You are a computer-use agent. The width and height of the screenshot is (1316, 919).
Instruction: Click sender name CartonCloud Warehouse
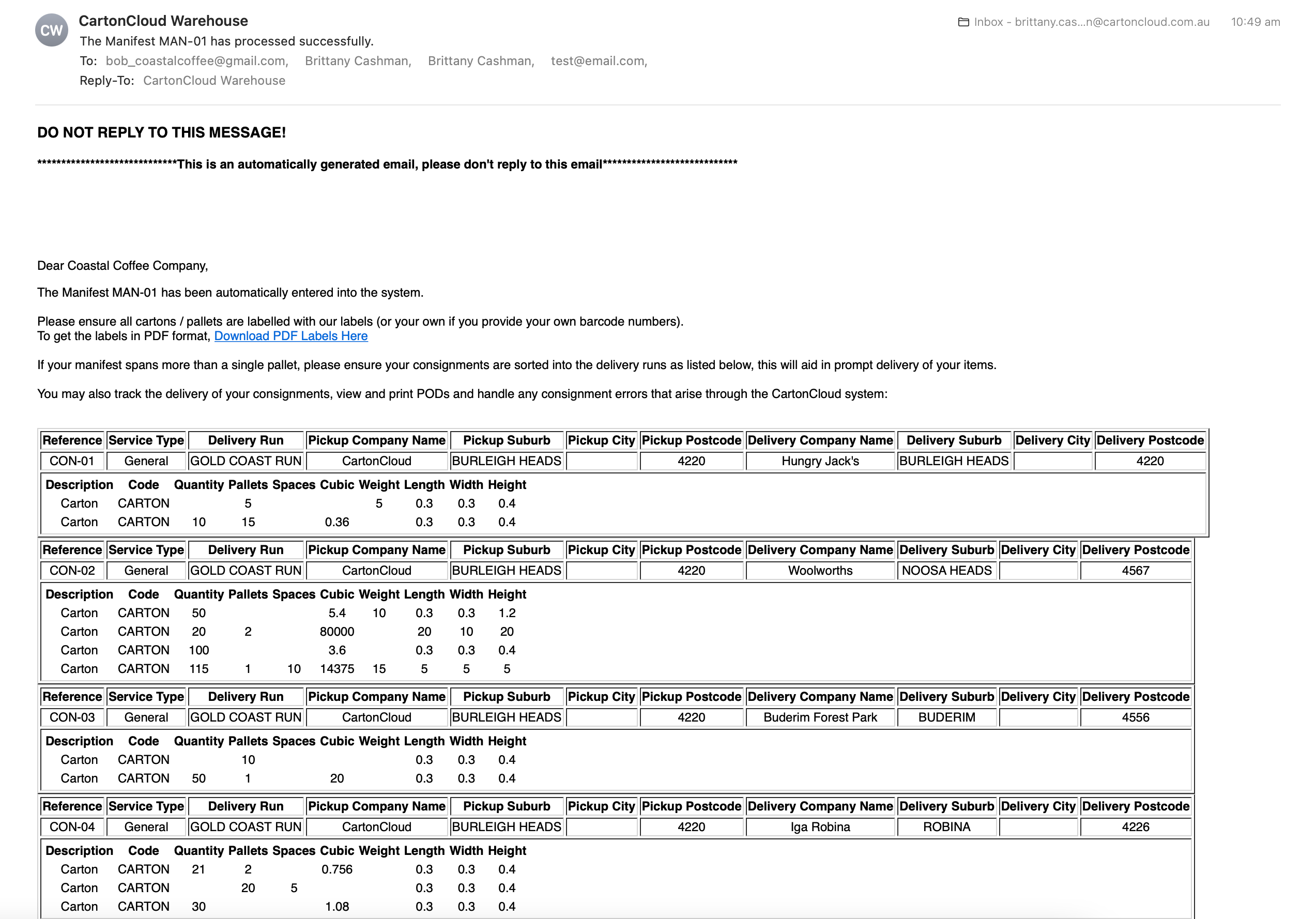click(x=163, y=21)
